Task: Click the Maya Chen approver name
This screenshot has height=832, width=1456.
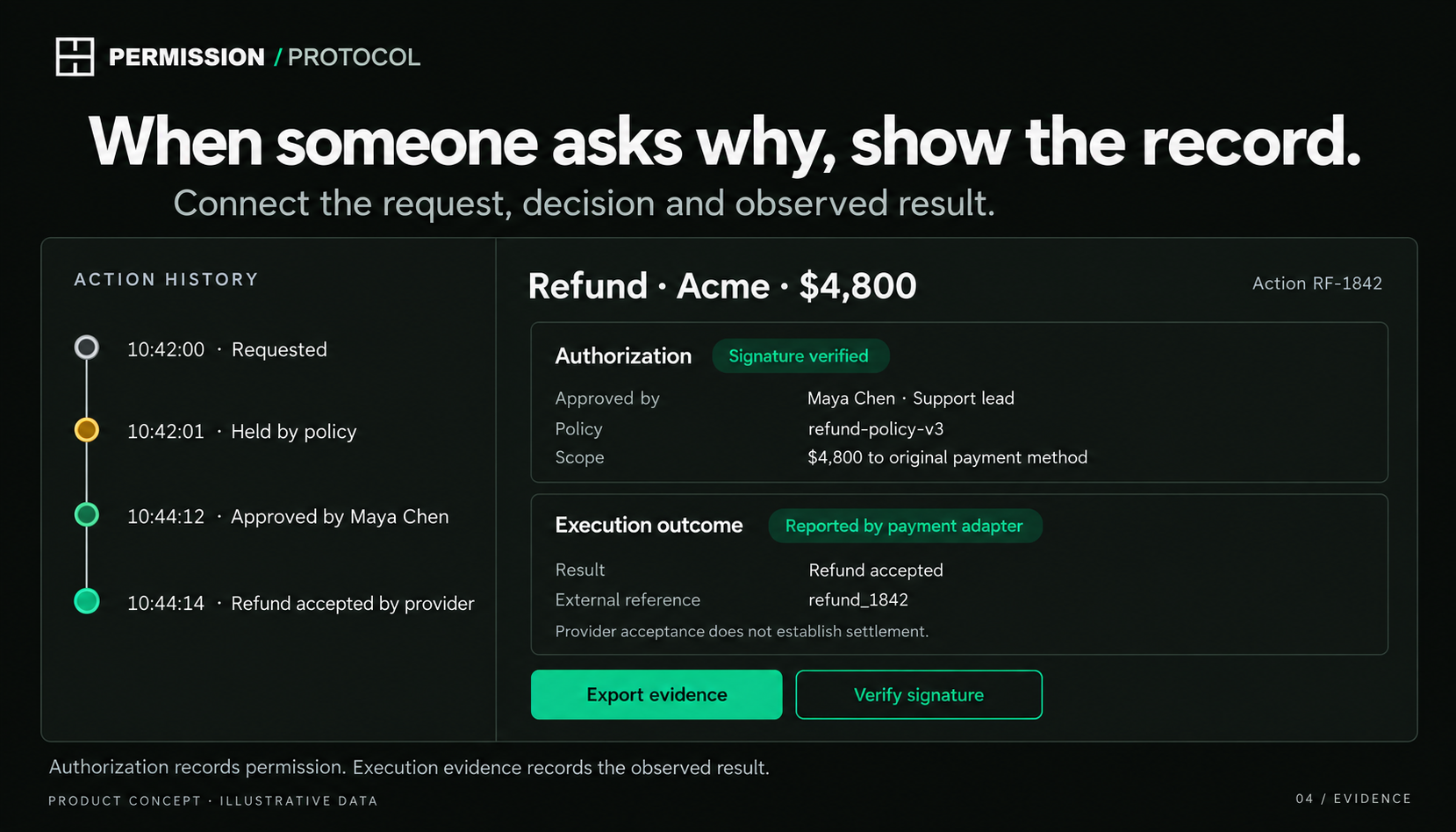Action: (851, 398)
